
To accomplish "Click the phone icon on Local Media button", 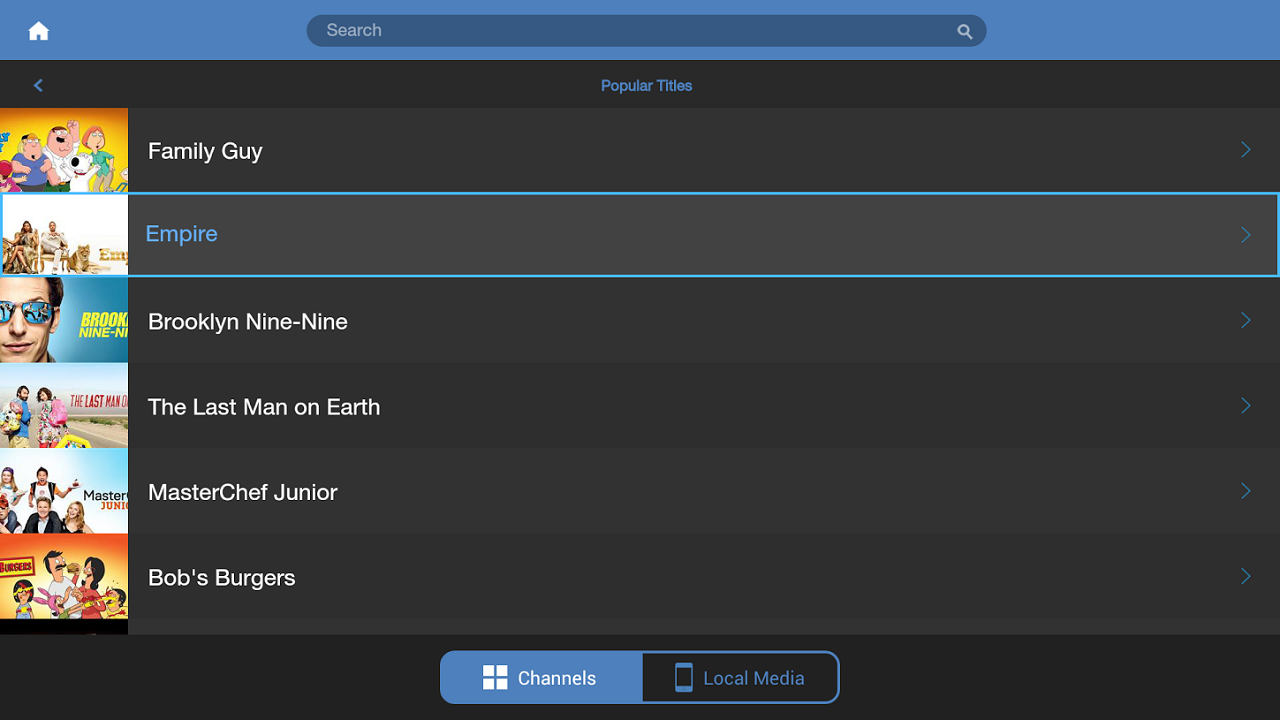I will click(683, 677).
